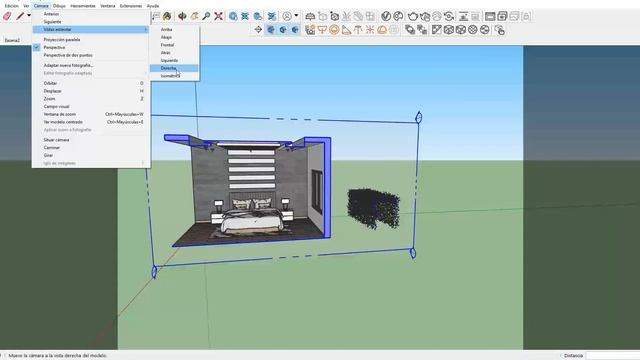
Task: Click the circled checkmark toolbar icon
Action: pyautogui.click(x=386, y=16)
